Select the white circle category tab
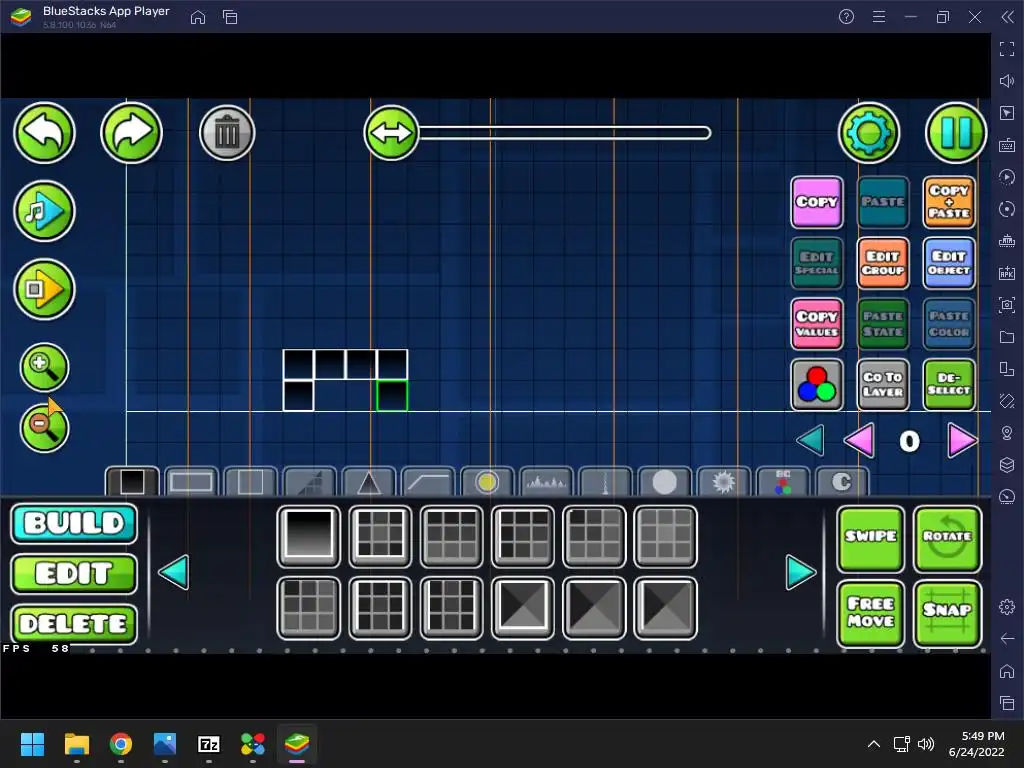The width and height of the screenshot is (1024, 768). point(665,482)
